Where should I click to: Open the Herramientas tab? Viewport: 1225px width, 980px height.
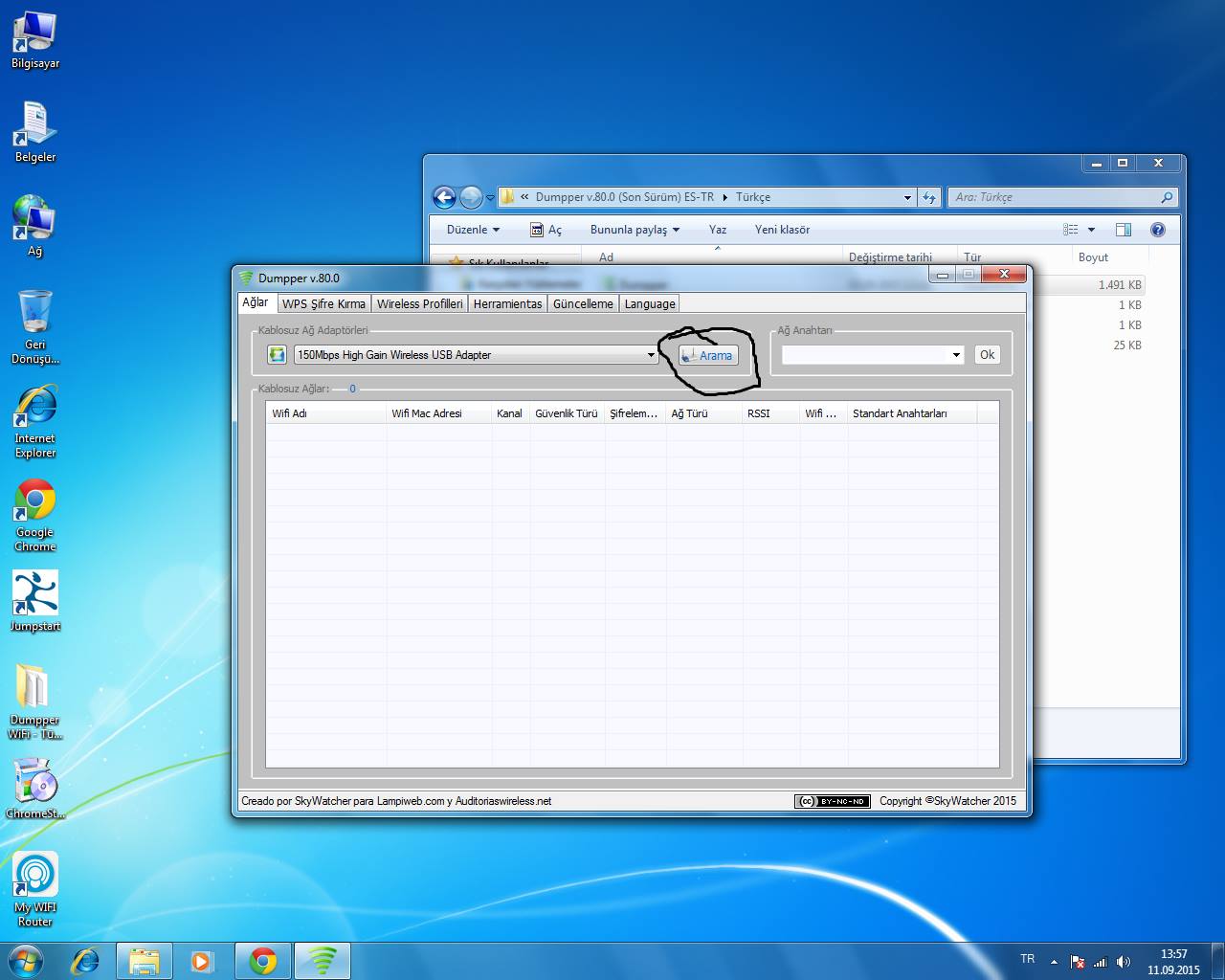coord(507,303)
